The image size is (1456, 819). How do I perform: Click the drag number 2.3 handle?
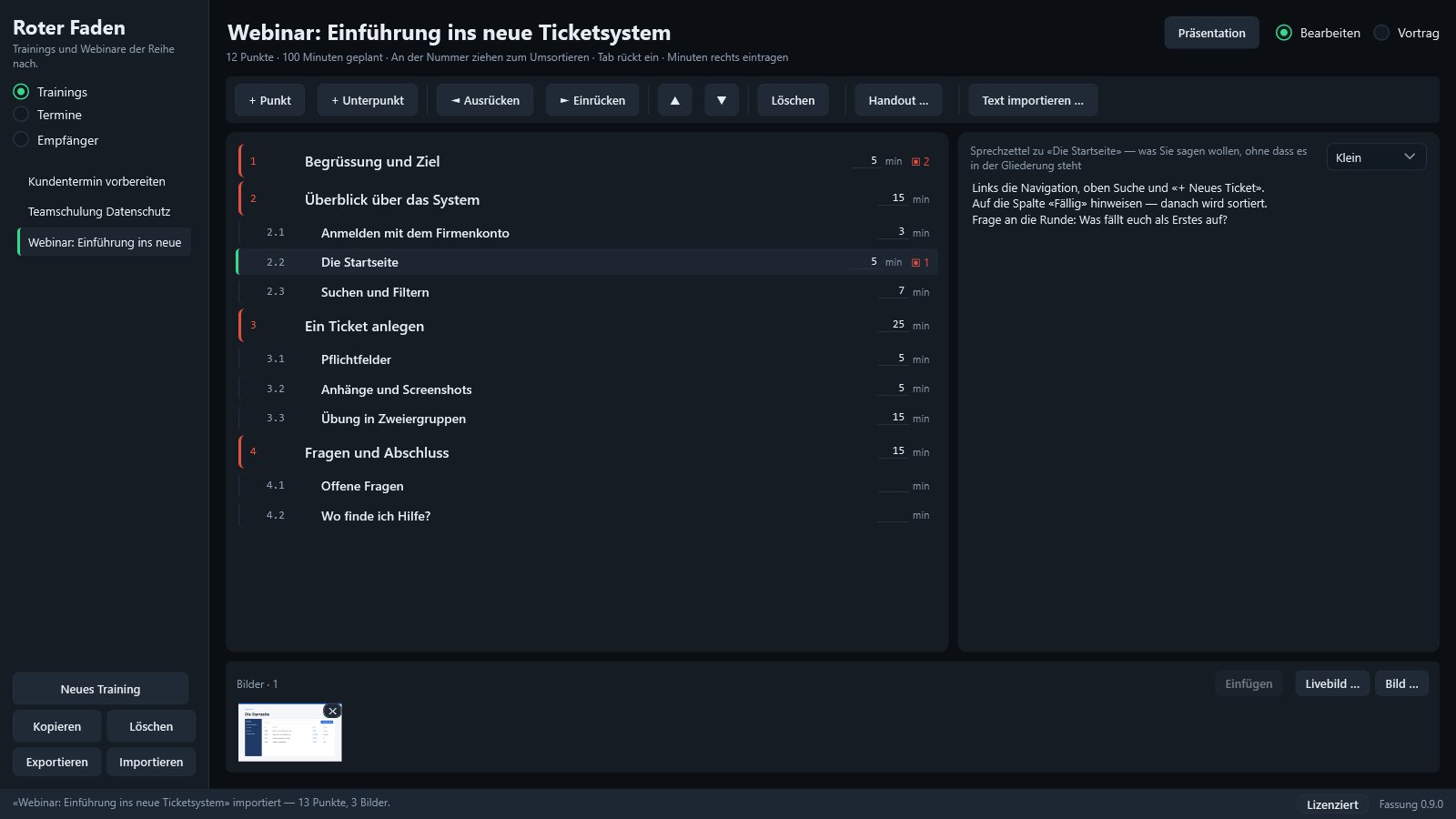click(276, 292)
